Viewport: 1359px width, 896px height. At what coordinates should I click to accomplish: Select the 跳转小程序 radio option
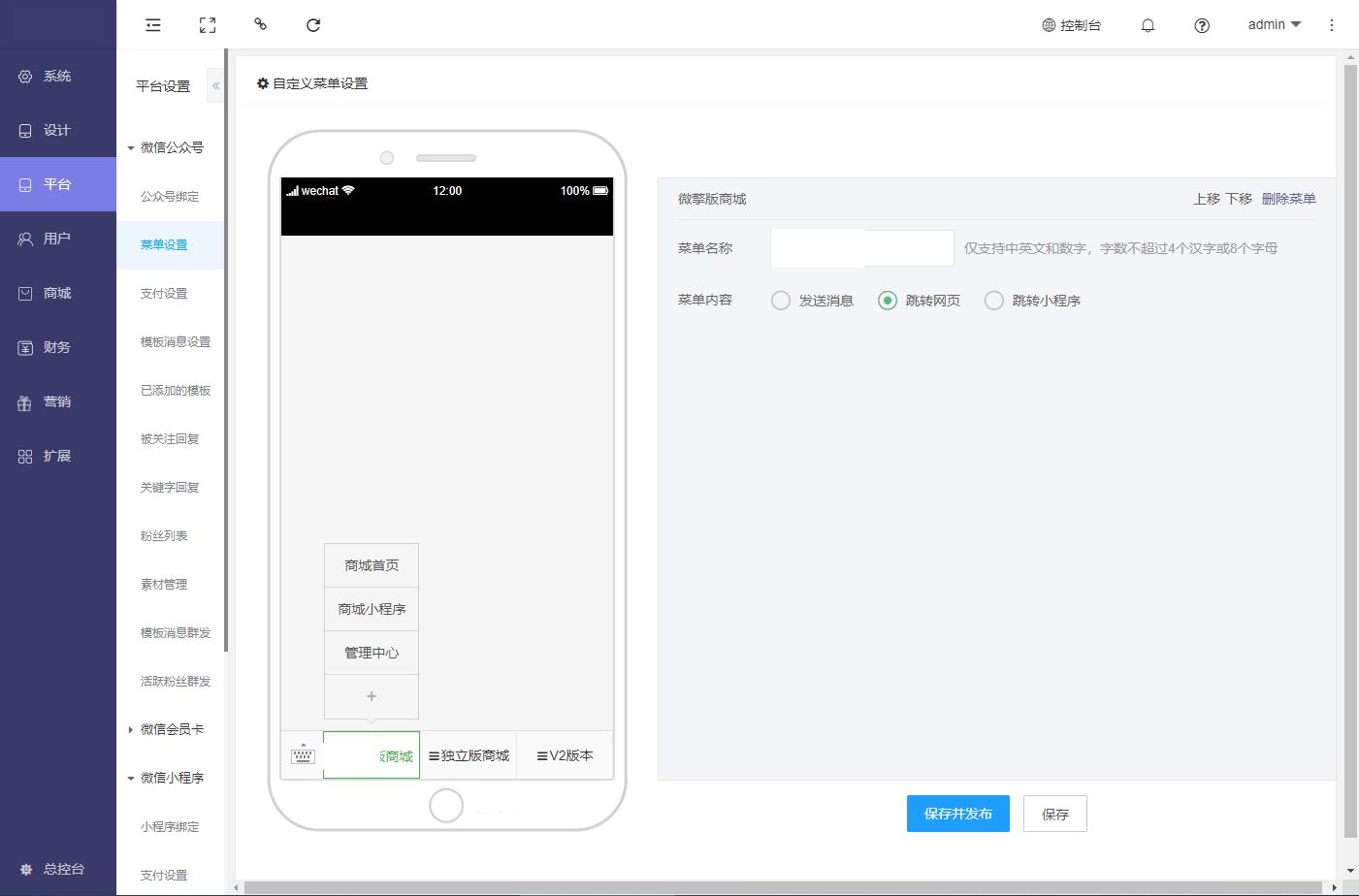[994, 301]
